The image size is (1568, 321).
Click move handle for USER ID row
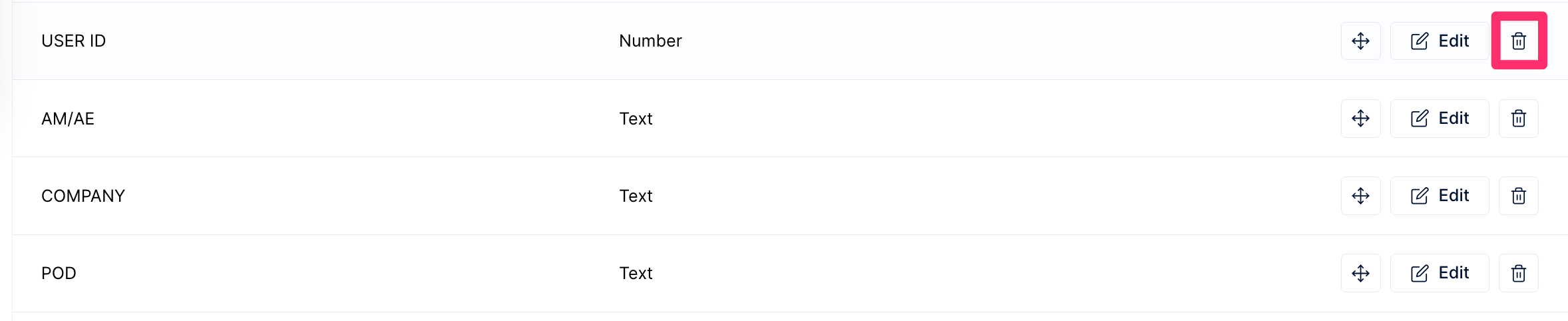click(x=1360, y=41)
